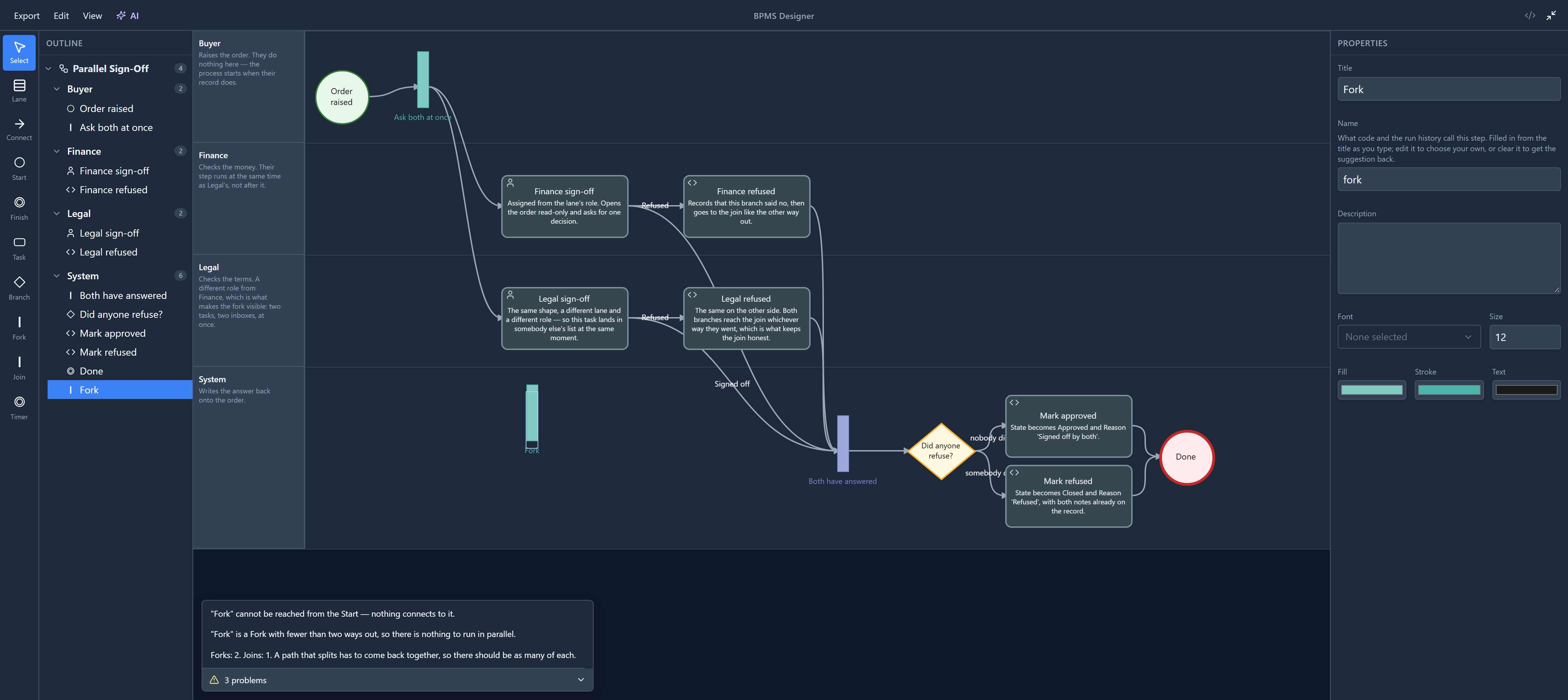Choose the Lane tool

pos(19,91)
